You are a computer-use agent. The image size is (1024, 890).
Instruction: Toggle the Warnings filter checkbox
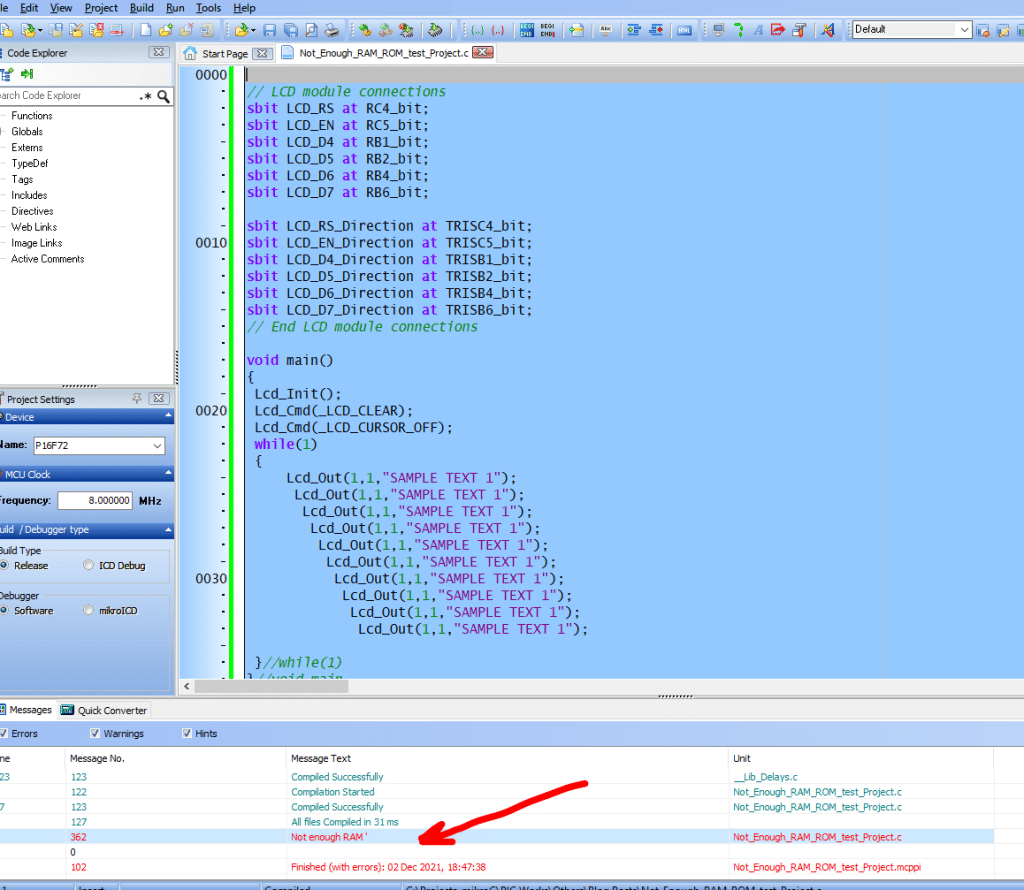tap(95, 733)
